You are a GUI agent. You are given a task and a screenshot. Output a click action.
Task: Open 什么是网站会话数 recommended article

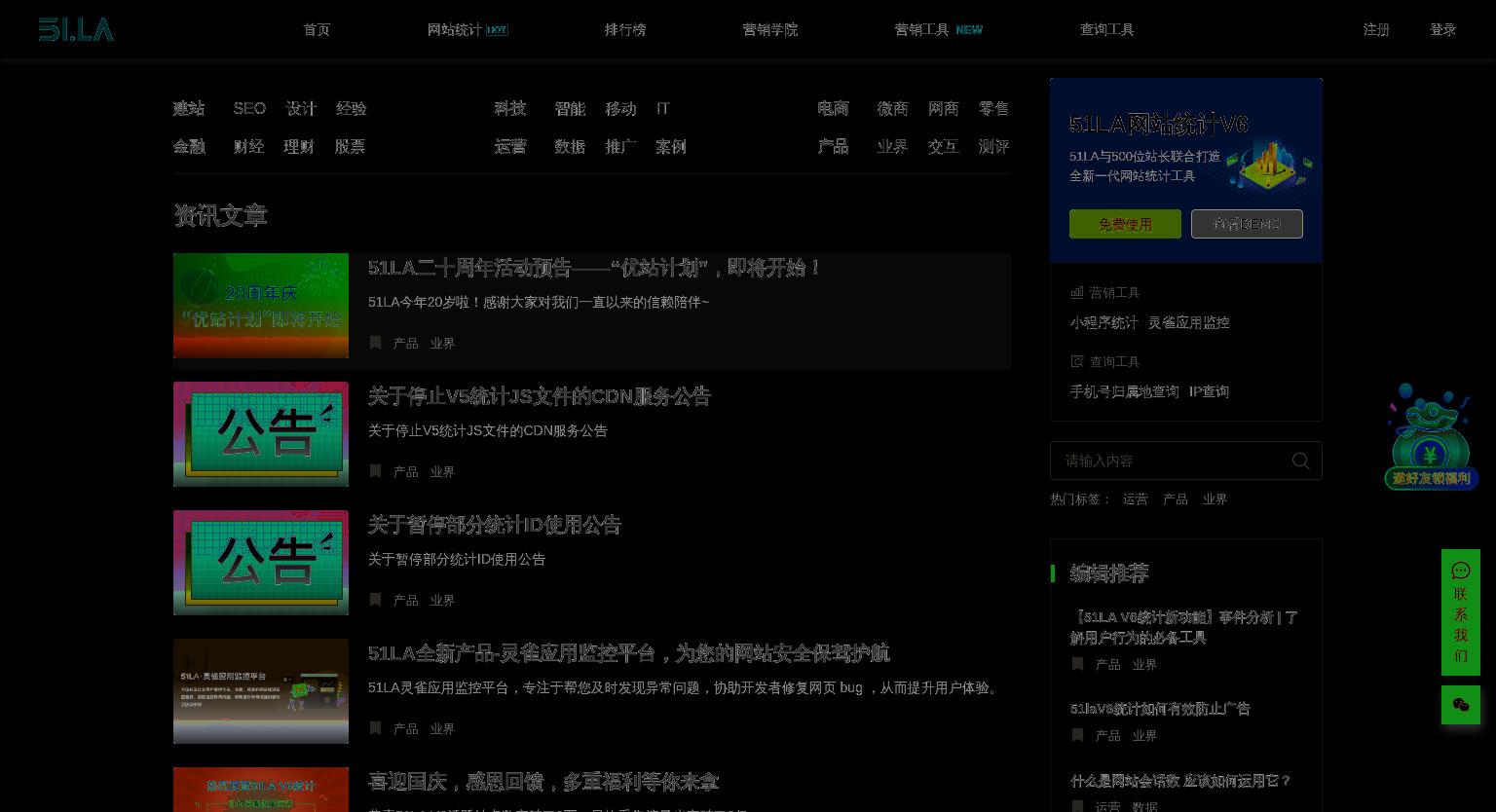point(1180,781)
